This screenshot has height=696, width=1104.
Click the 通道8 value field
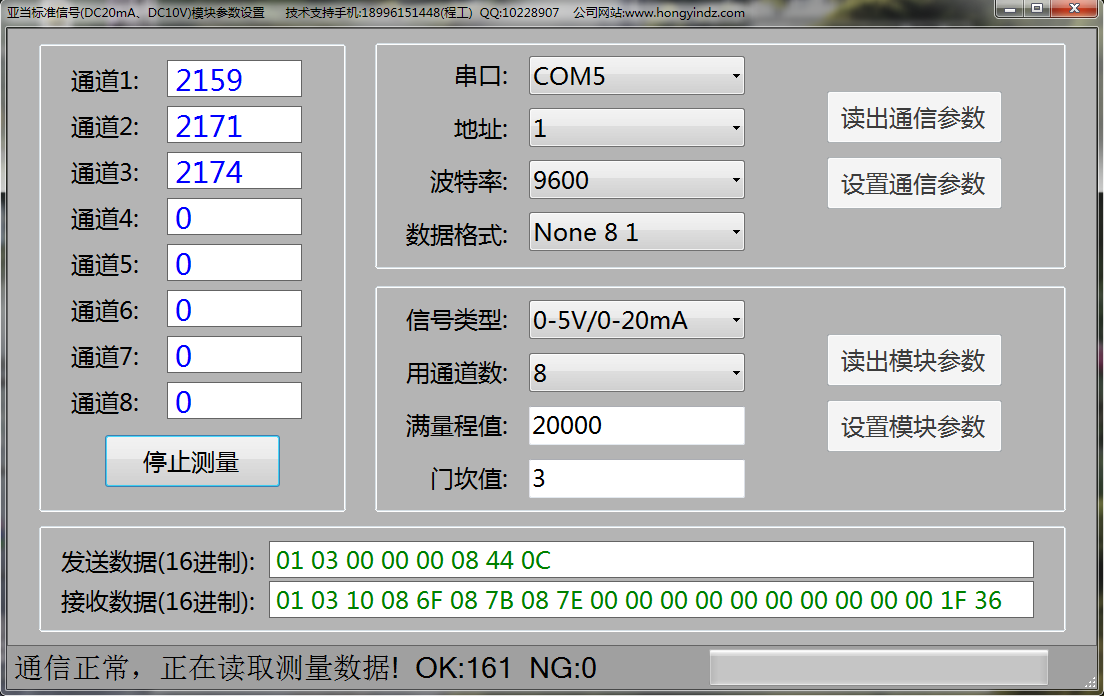click(x=234, y=401)
